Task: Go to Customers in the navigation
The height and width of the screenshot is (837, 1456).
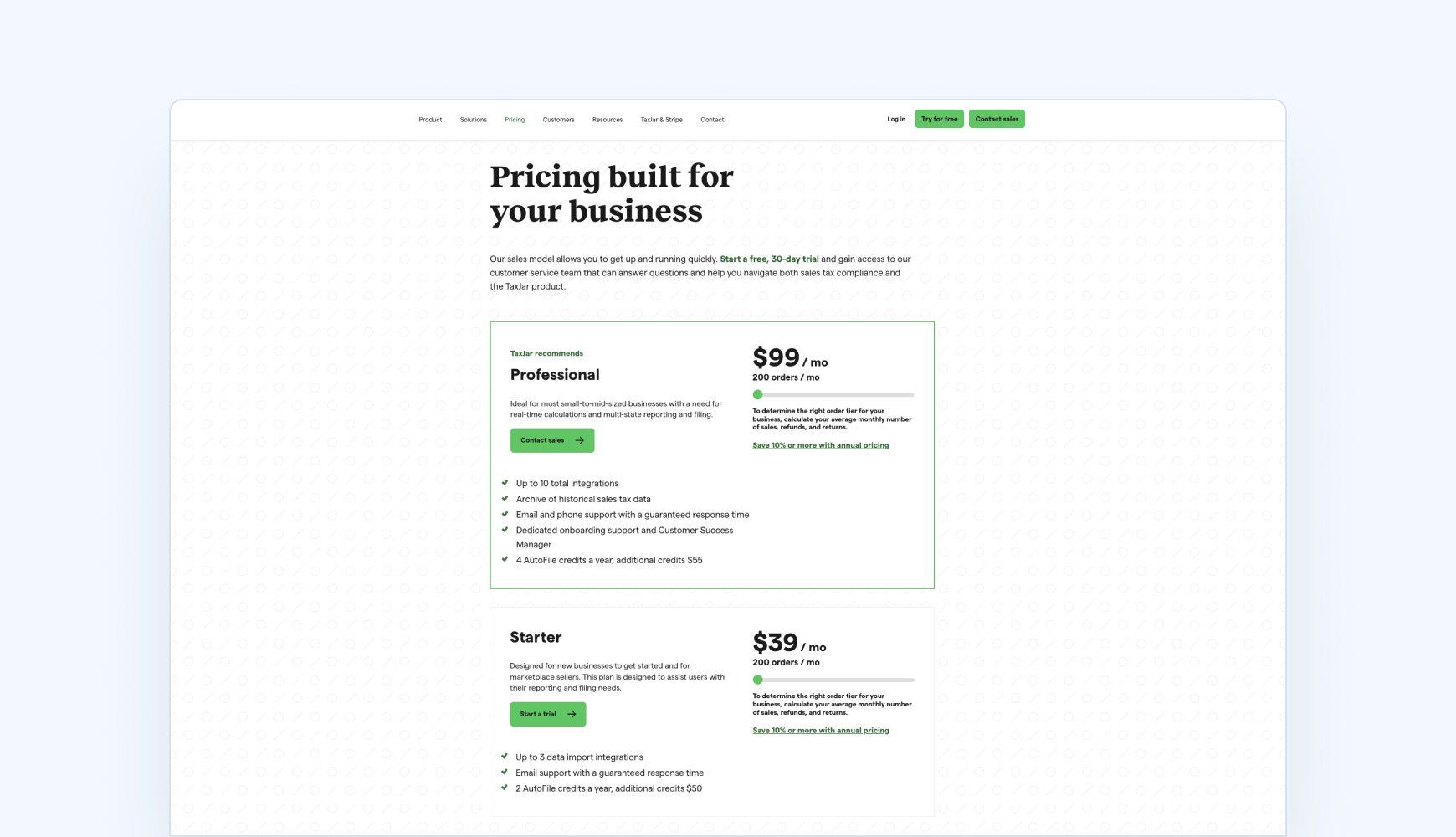Action: coord(558,120)
